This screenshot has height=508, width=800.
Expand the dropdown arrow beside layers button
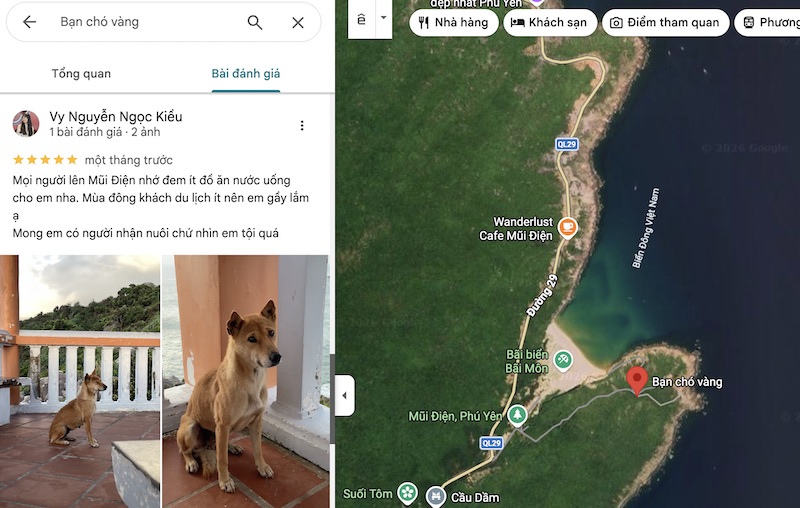click(x=384, y=18)
